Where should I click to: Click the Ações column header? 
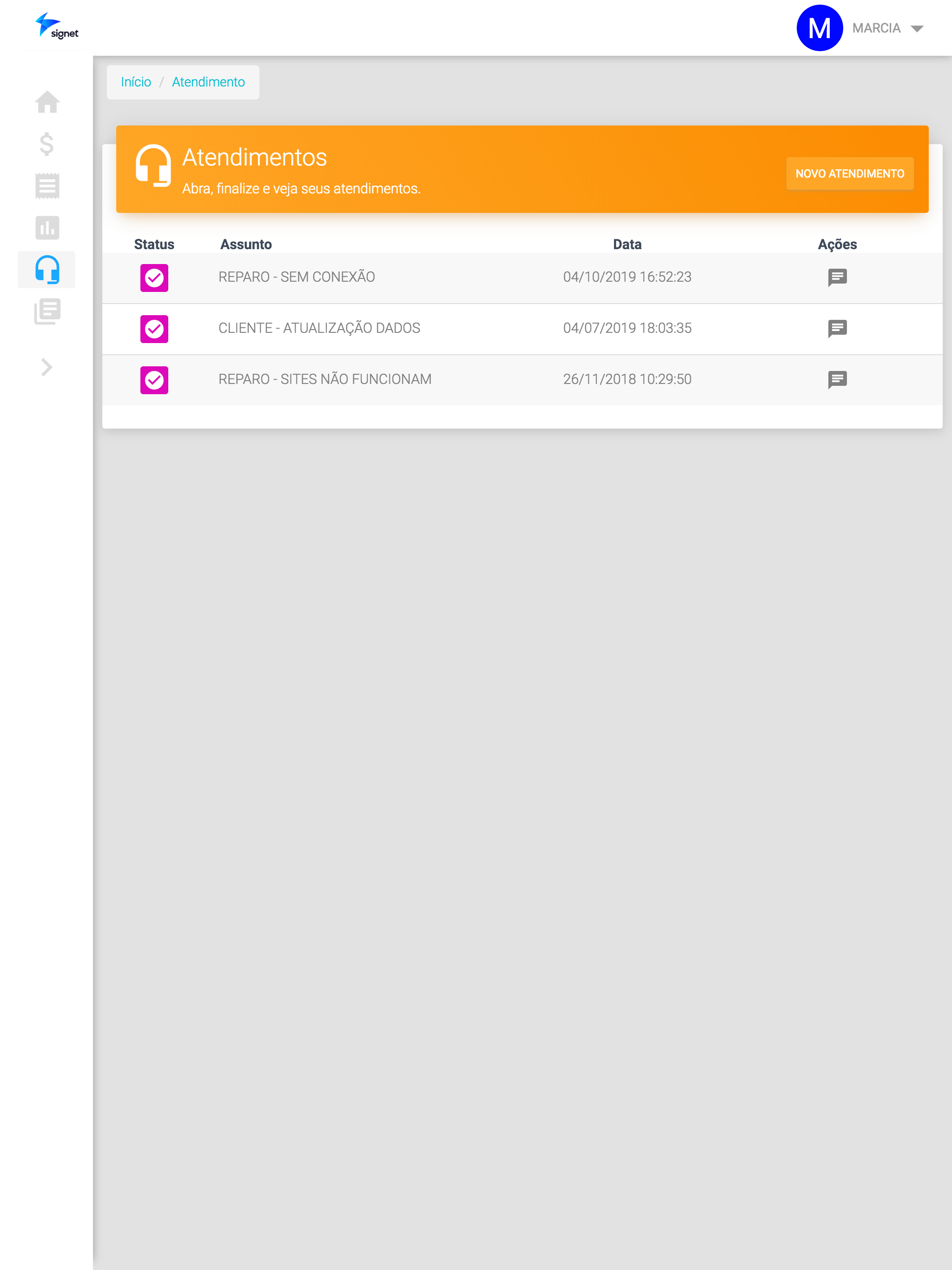[837, 244]
